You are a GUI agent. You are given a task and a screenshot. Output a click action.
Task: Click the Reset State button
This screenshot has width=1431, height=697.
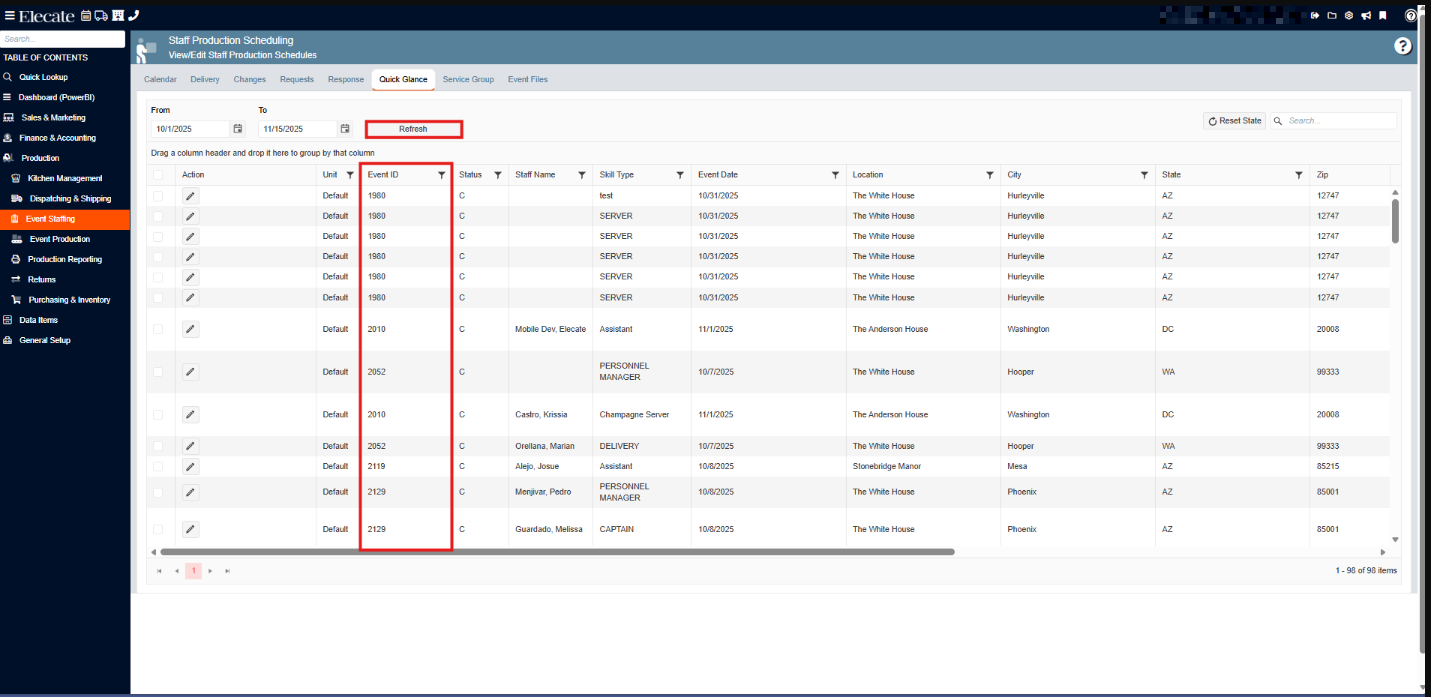click(1235, 121)
